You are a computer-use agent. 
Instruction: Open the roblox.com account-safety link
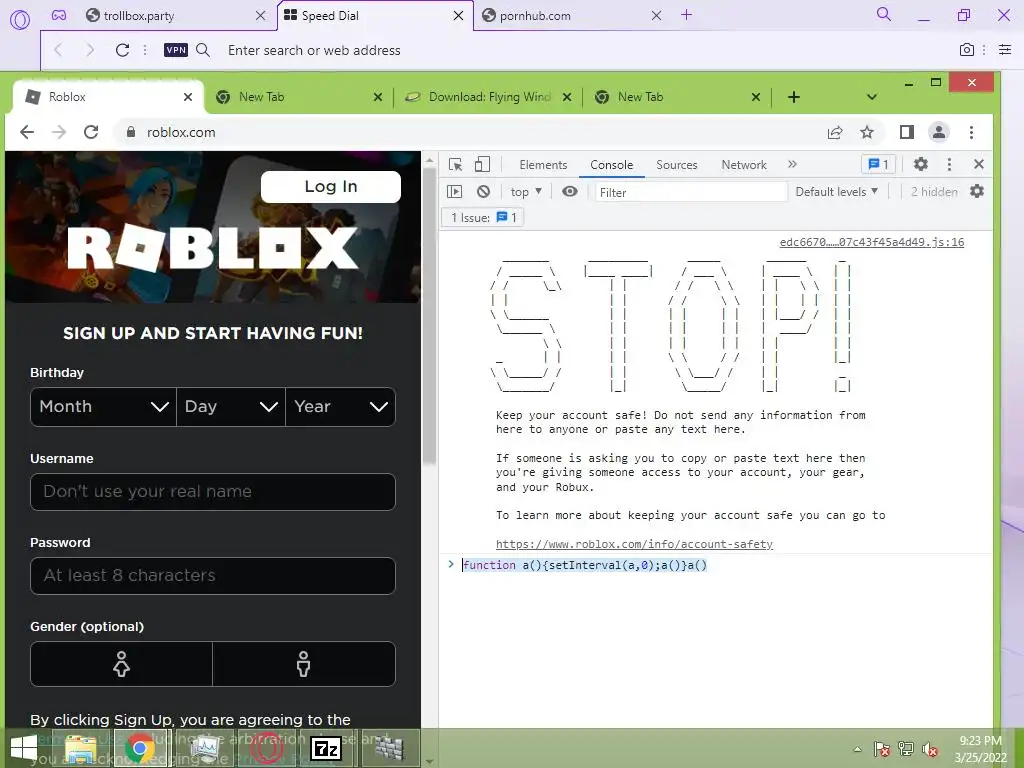pyautogui.click(x=634, y=544)
